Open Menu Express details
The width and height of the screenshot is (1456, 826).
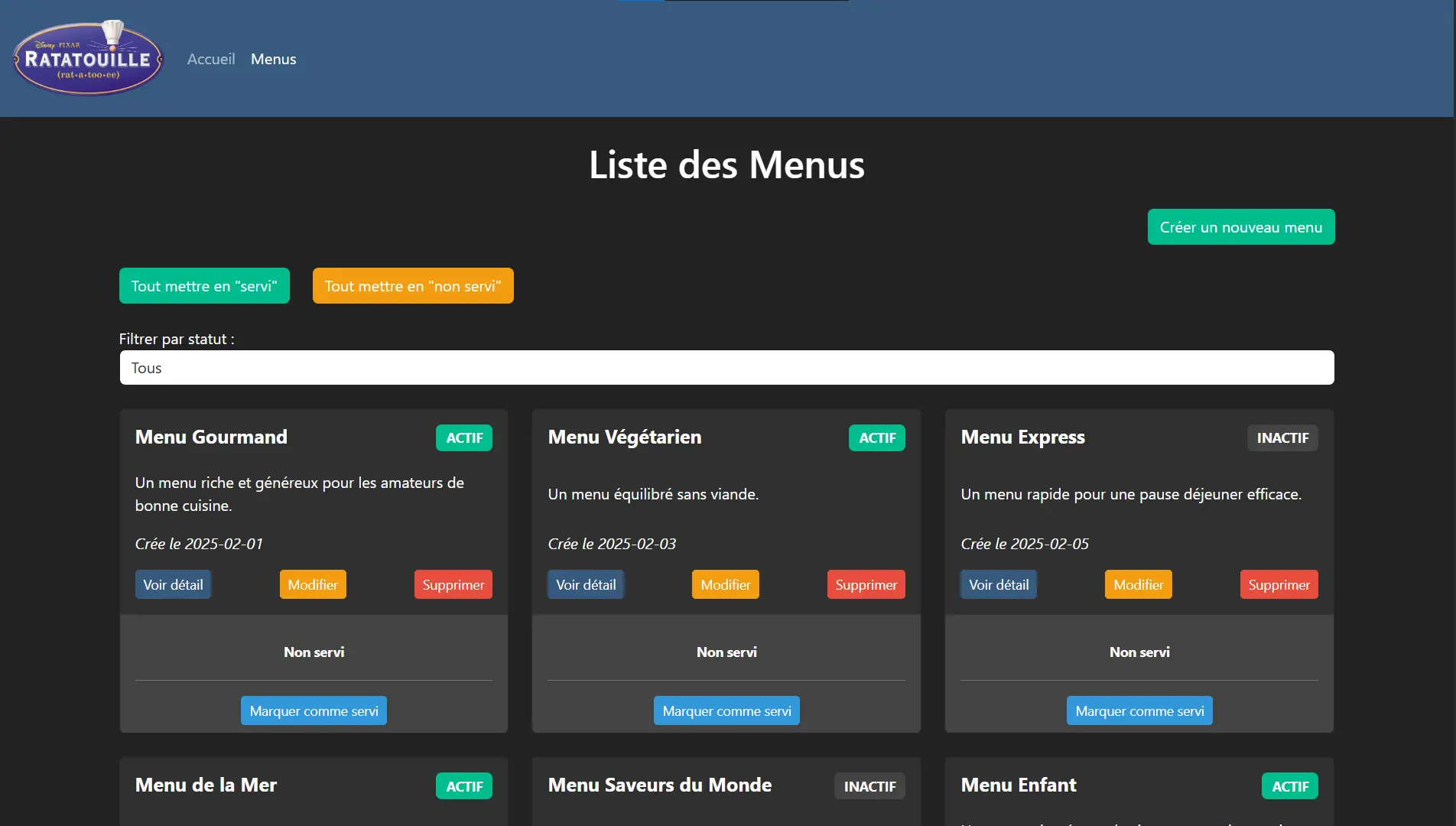(x=999, y=584)
